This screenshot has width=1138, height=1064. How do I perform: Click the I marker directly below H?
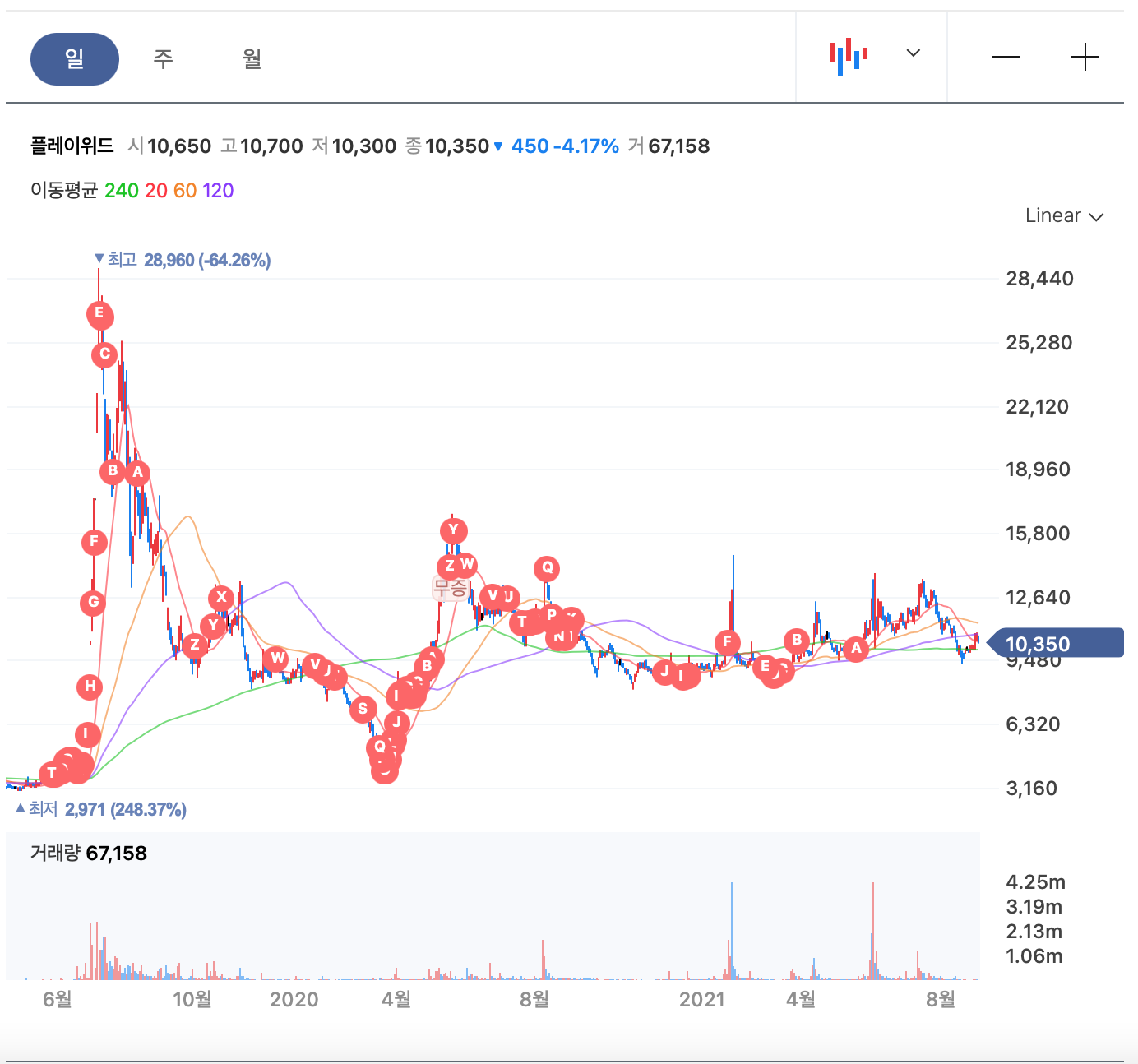86,734
